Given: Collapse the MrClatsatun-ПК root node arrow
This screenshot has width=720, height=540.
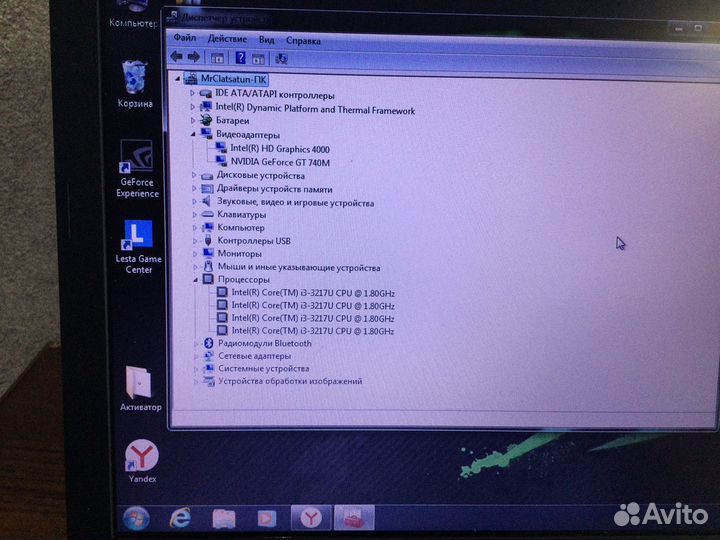Looking at the screenshot, I should click(x=178, y=79).
